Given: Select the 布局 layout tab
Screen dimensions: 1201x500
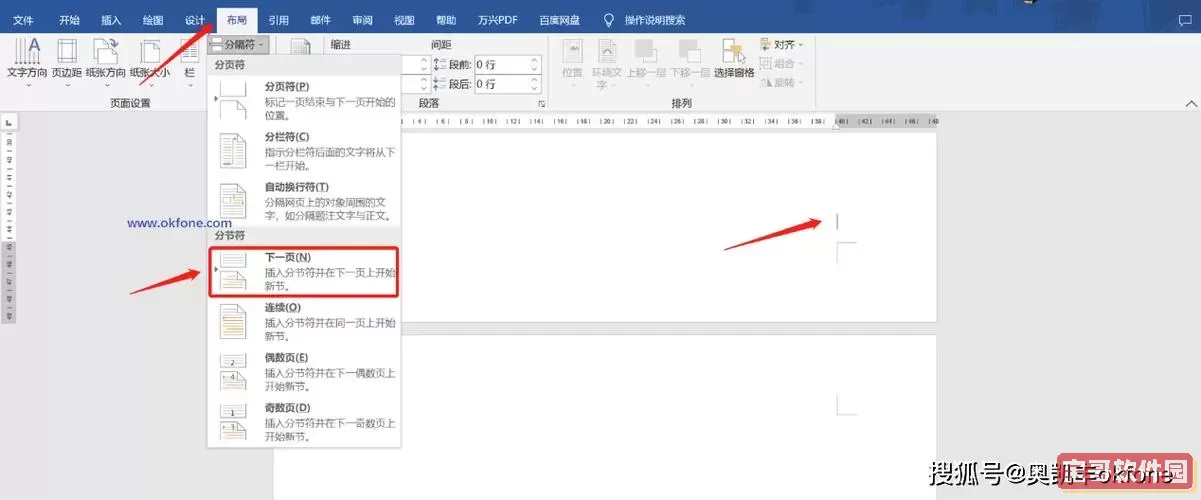Looking at the screenshot, I should (x=237, y=20).
